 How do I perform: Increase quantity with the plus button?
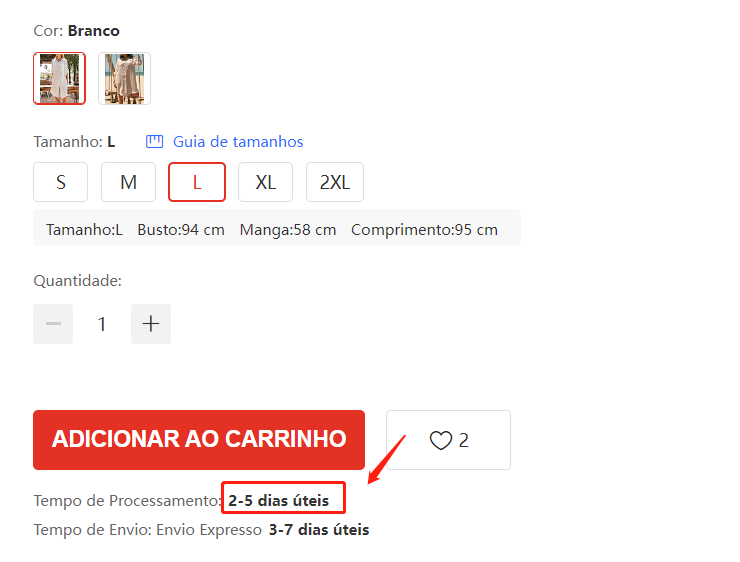pyautogui.click(x=151, y=324)
